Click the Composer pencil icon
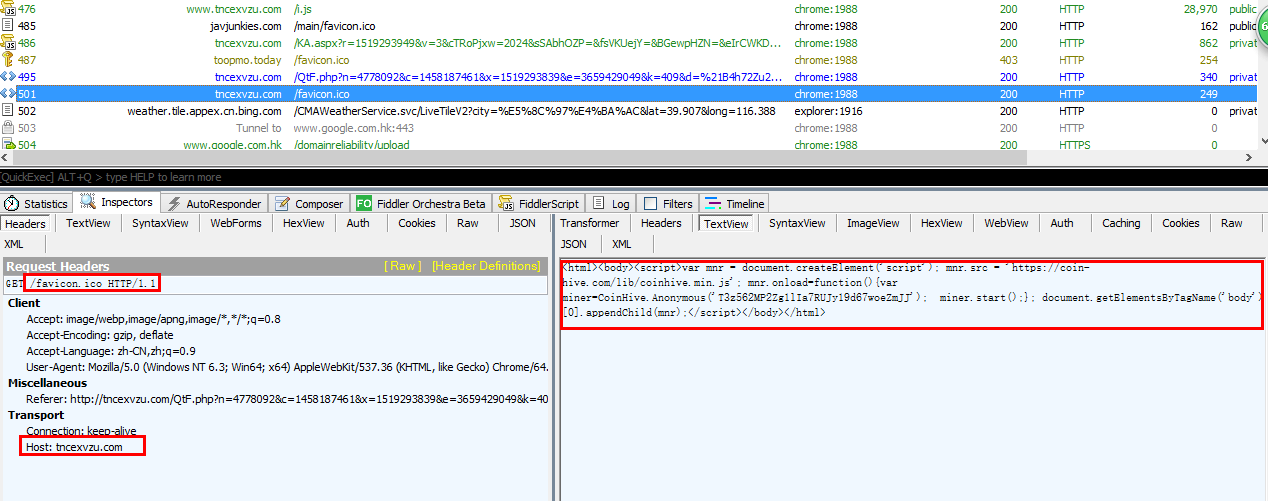The image size is (1268, 501). pos(282,204)
